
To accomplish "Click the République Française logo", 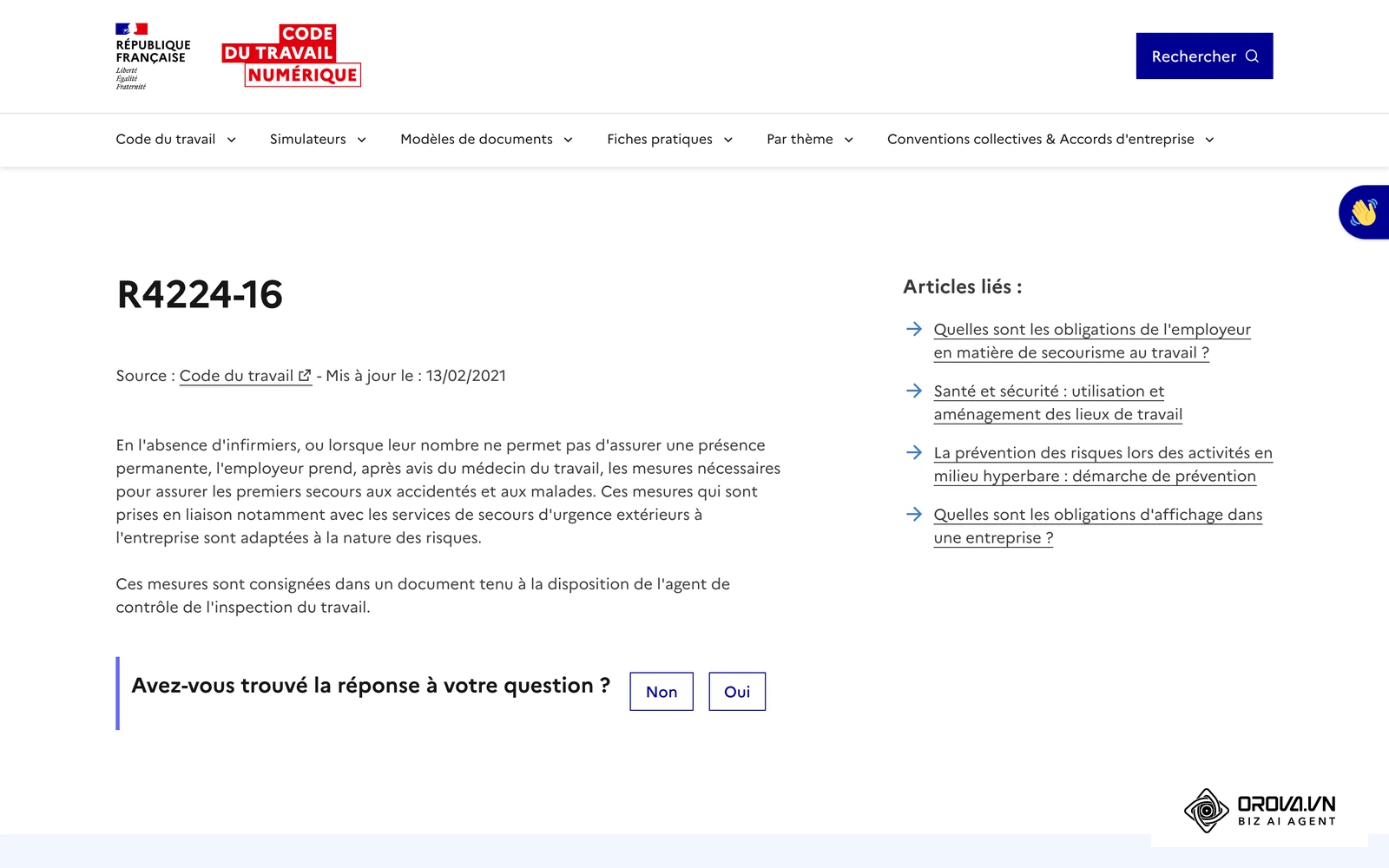I will 153,56.
